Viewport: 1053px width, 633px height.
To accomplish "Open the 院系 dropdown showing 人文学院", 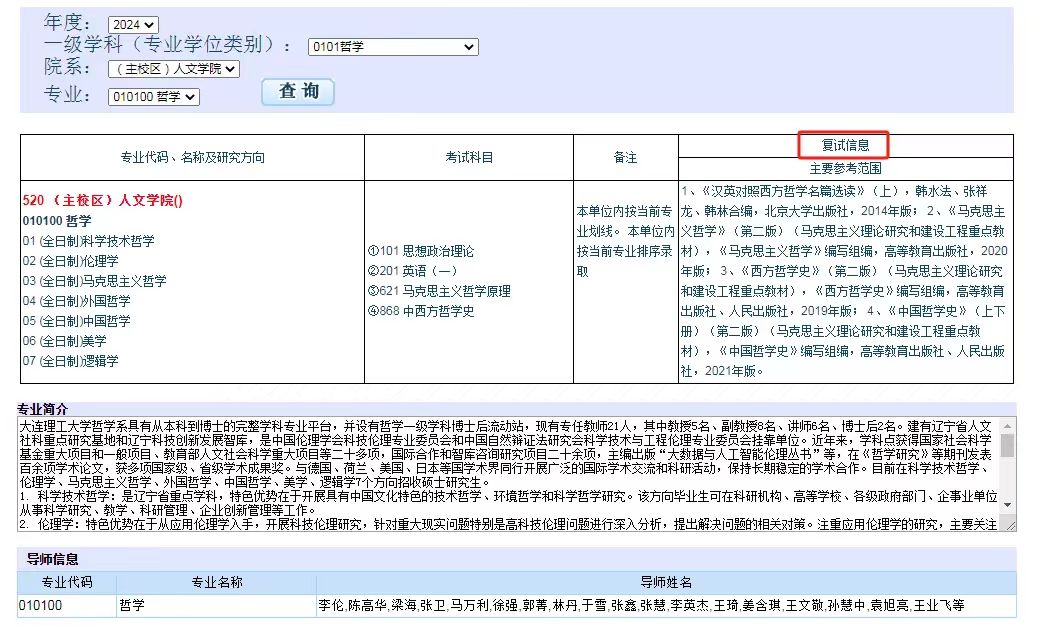I will click(x=174, y=69).
